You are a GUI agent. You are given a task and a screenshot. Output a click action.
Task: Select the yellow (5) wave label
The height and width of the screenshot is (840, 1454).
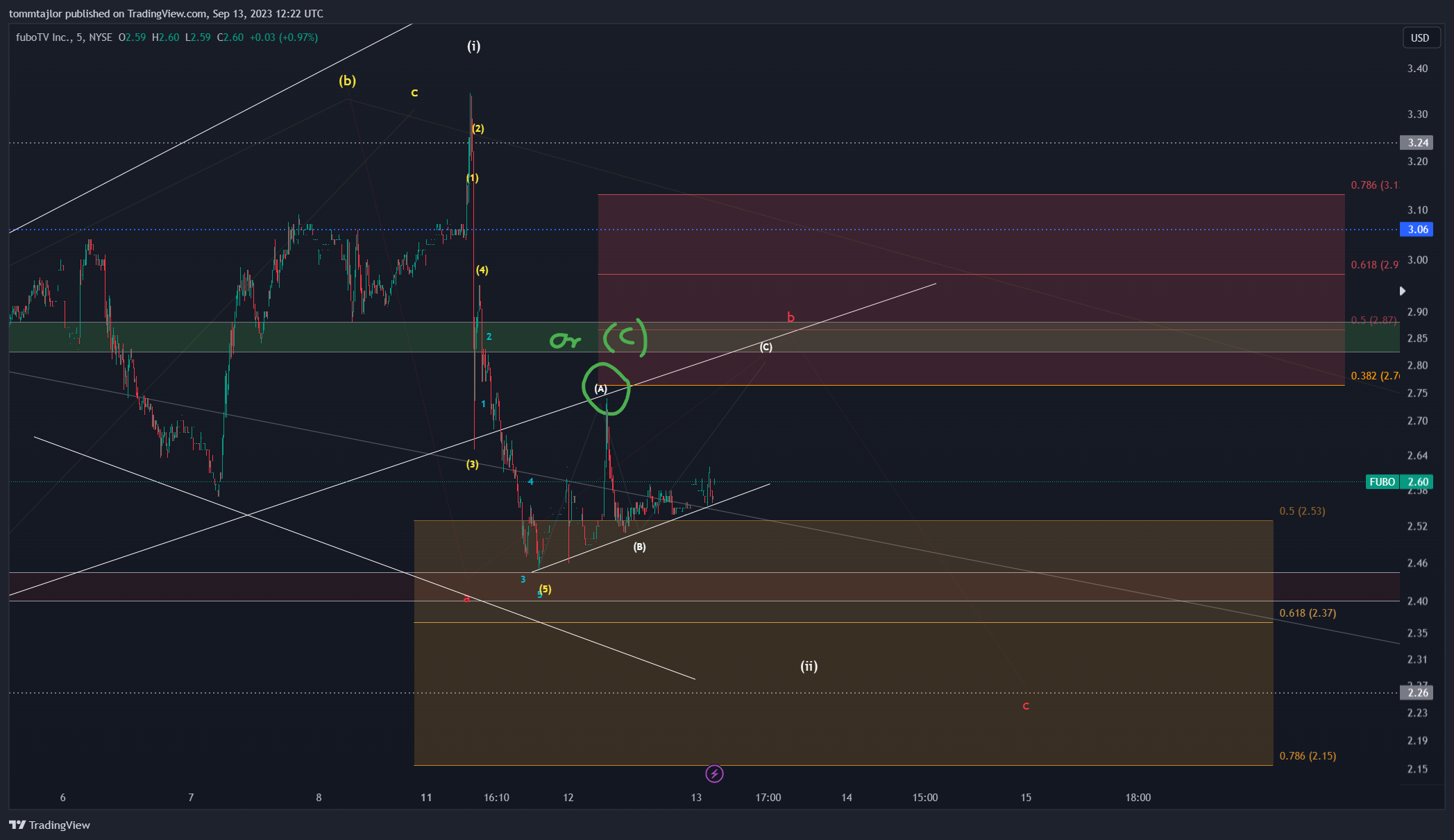coord(546,589)
